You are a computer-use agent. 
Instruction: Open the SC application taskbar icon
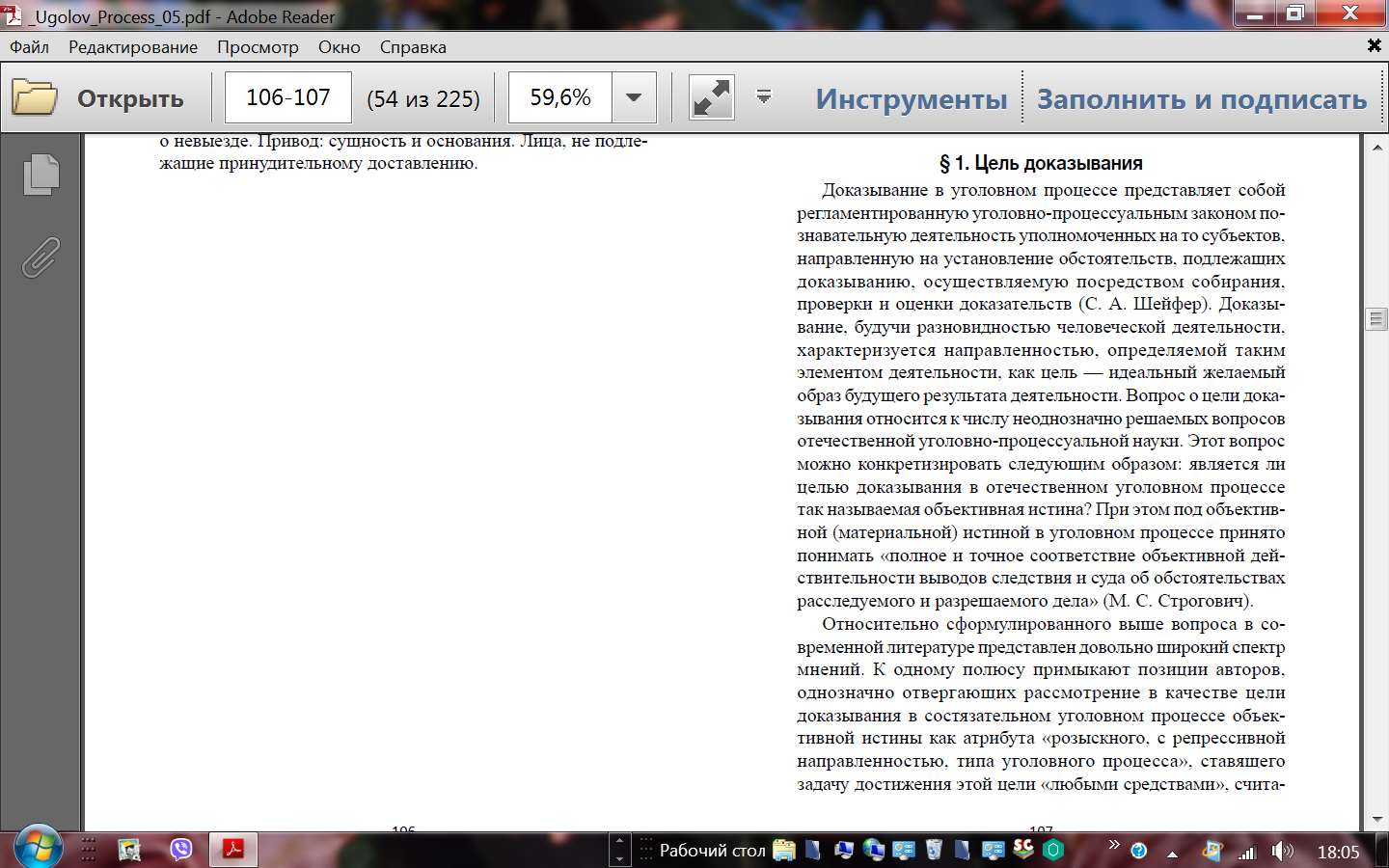pyautogui.click(x=1022, y=849)
